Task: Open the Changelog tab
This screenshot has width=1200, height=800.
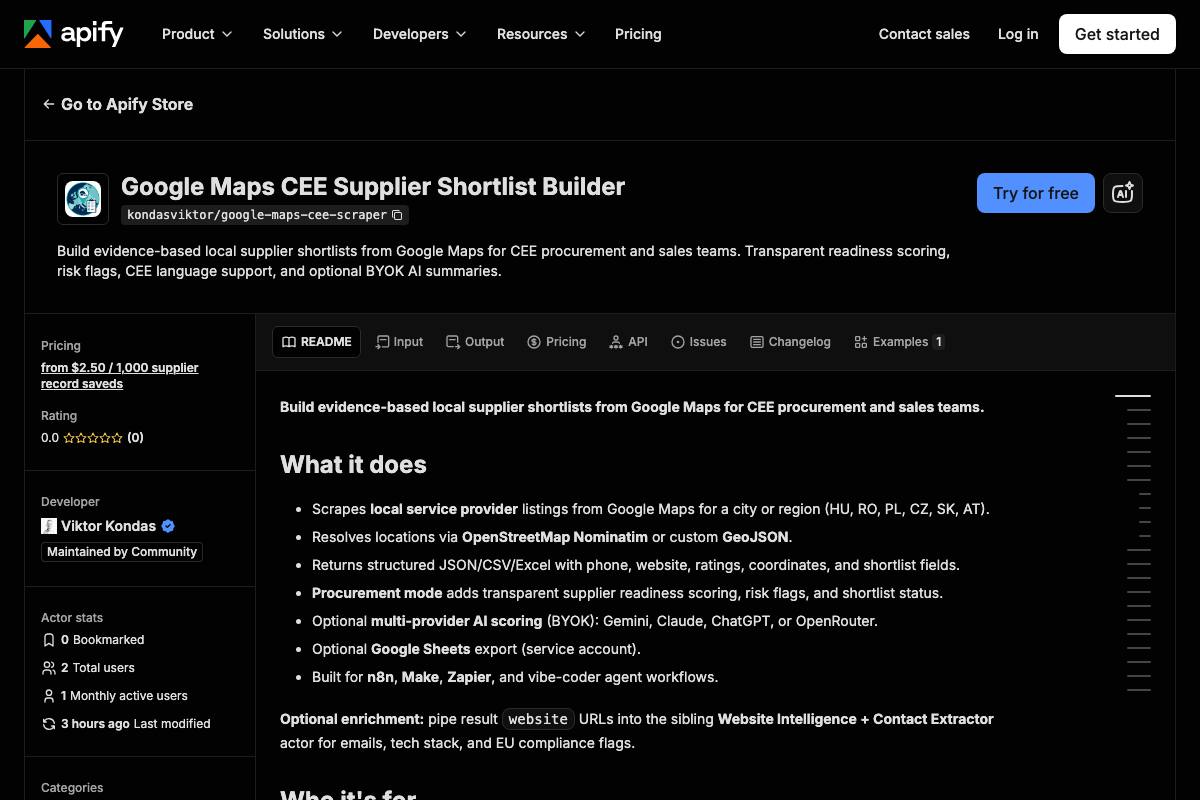Action: [x=790, y=342]
